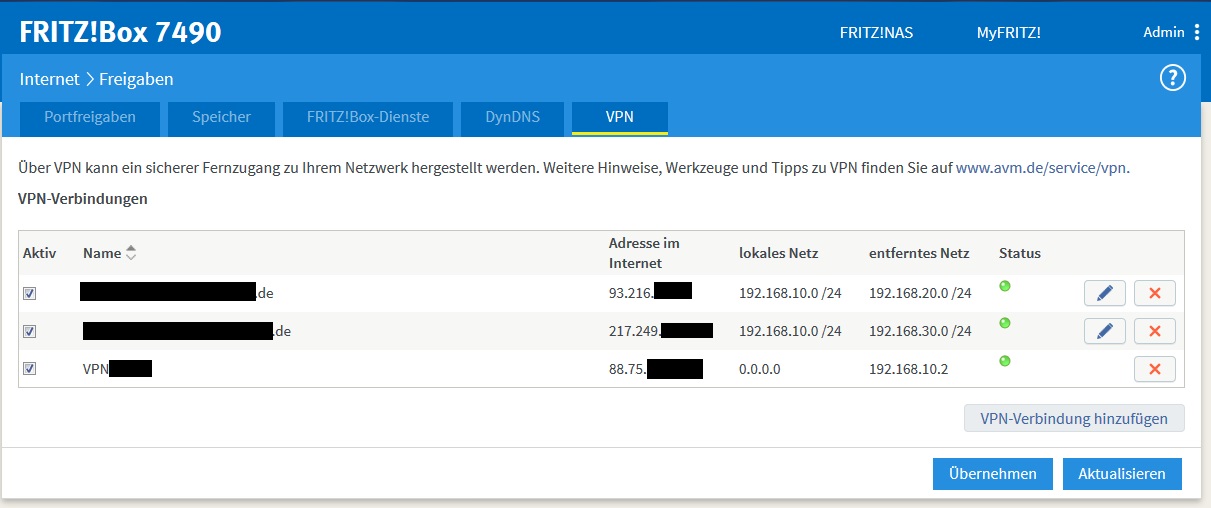1211x508 pixels.
Task: Open the www.avm.de/service/vpn link
Action: tap(1042, 168)
